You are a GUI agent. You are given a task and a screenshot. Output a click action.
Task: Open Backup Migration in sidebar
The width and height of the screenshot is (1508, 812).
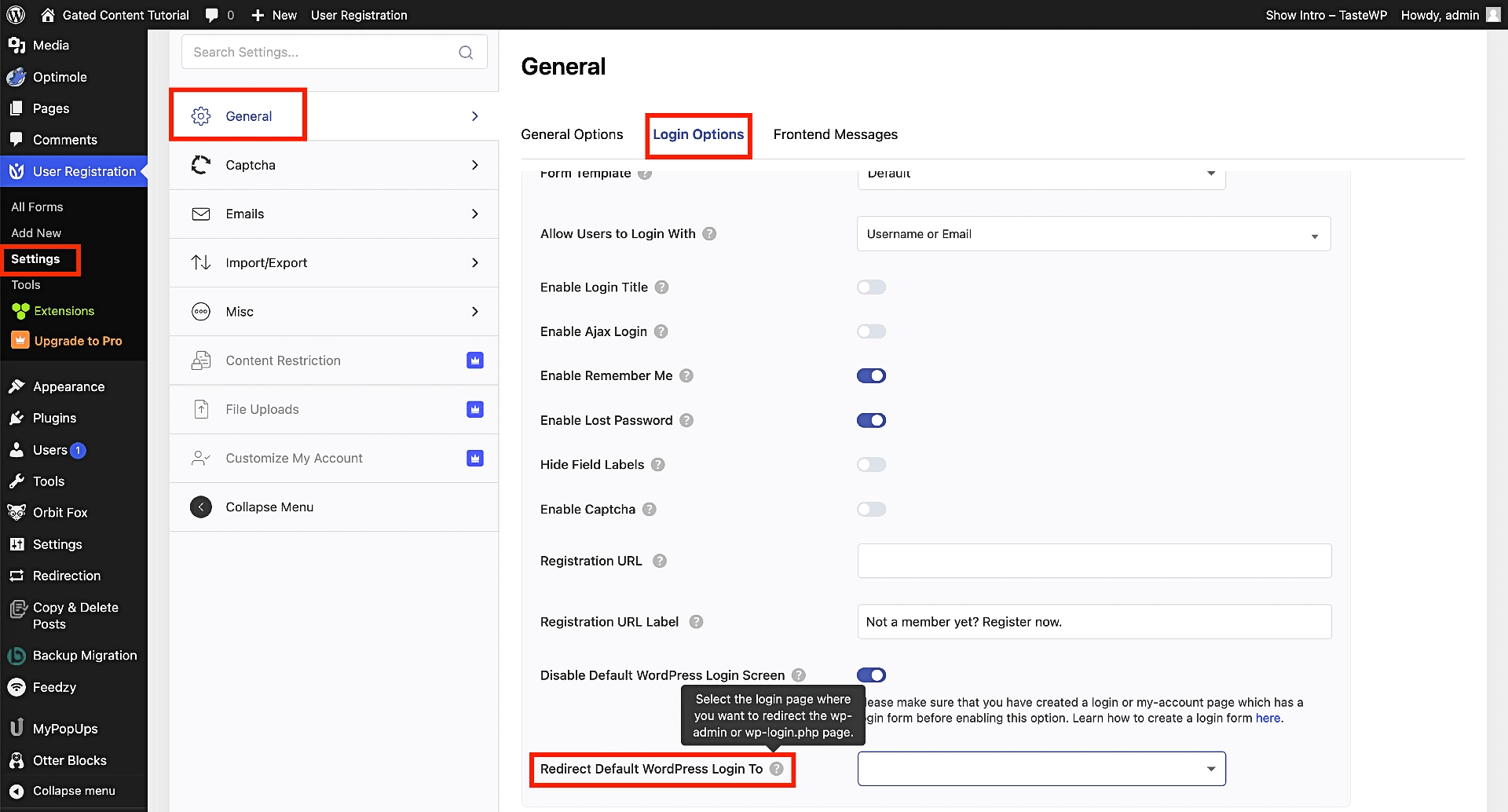point(85,656)
